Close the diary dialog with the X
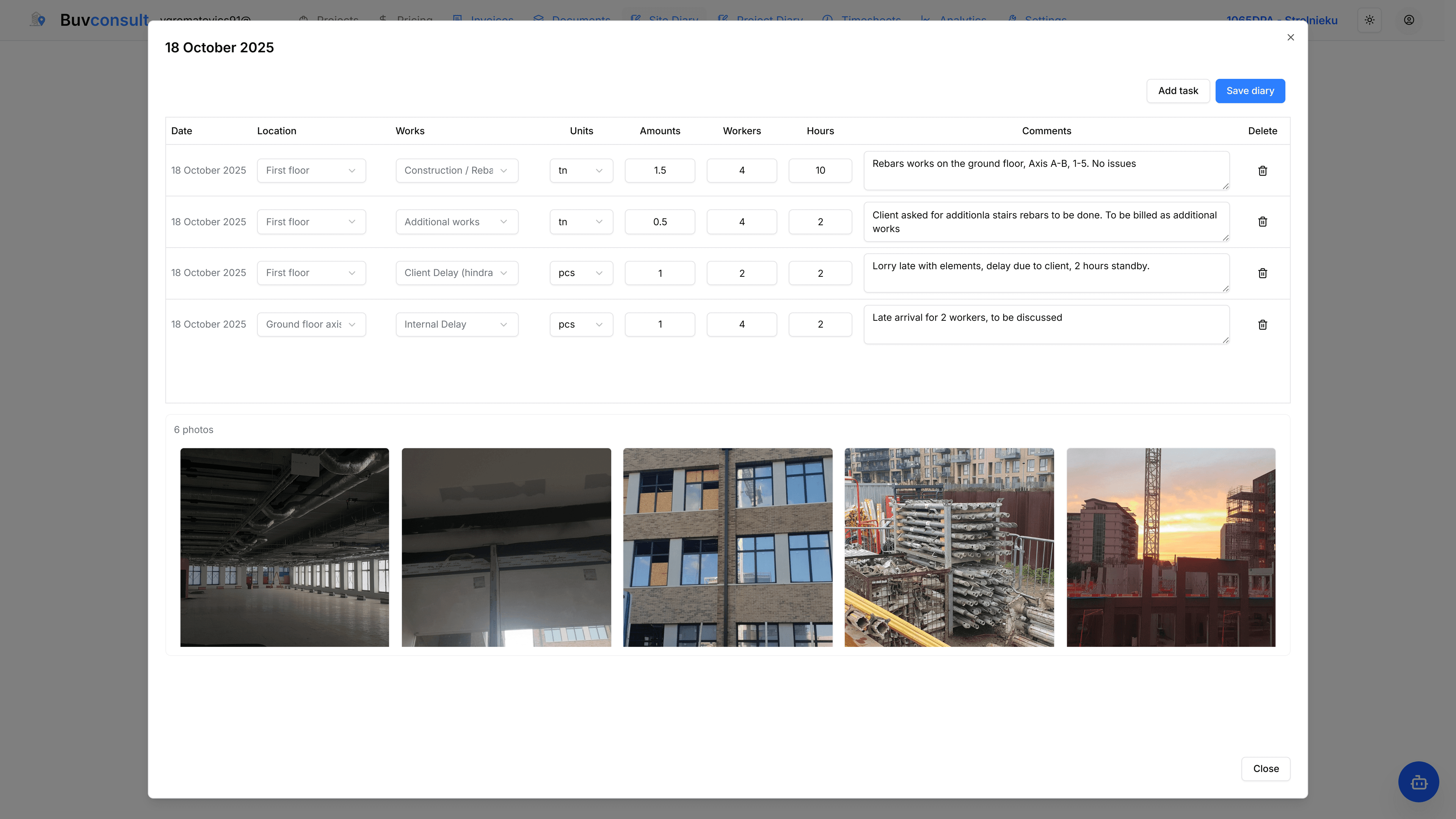The width and height of the screenshot is (1456, 819). pyautogui.click(x=1291, y=37)
